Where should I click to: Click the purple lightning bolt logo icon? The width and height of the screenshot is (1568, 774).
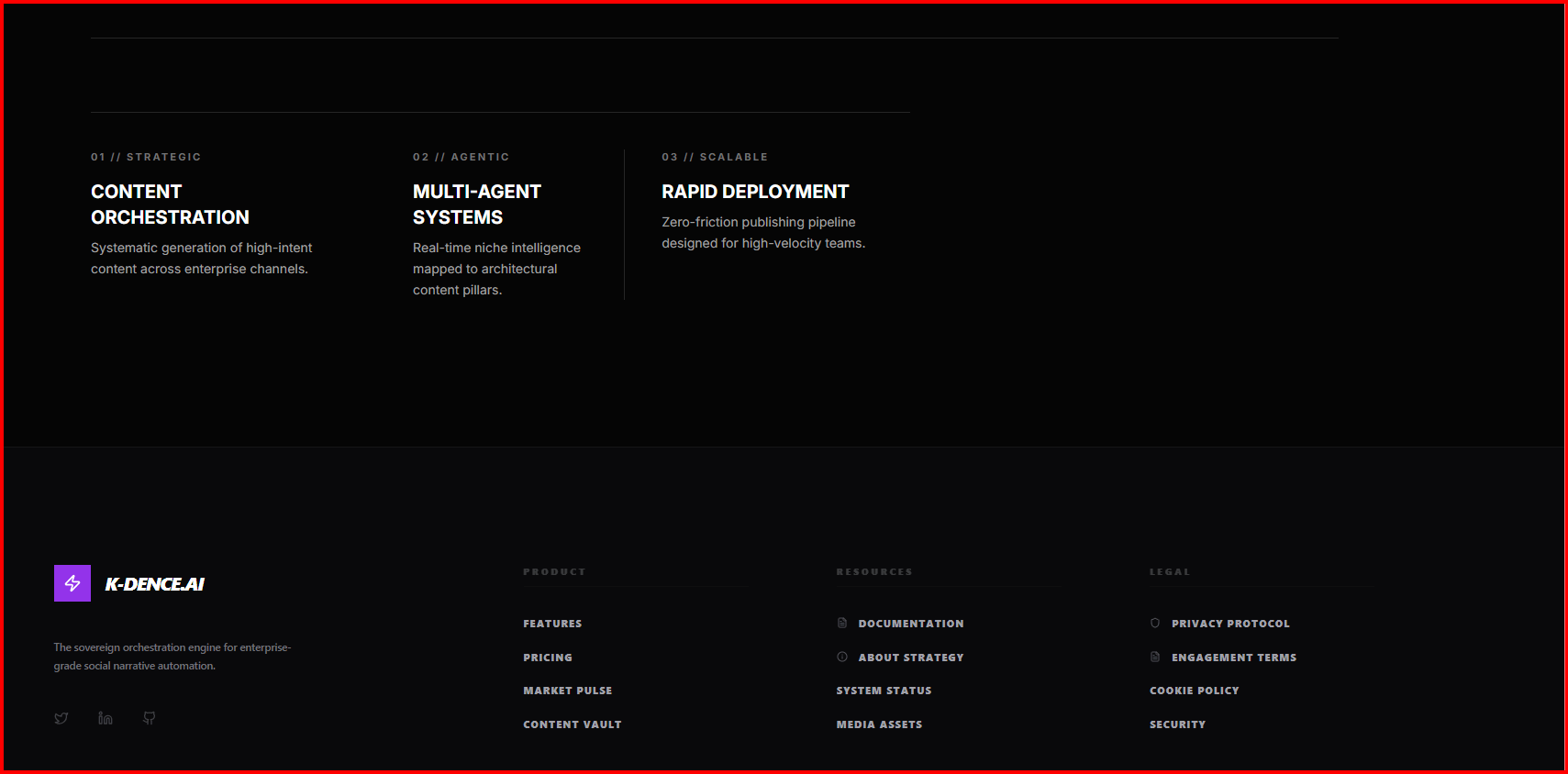click(x=72, y=583)
